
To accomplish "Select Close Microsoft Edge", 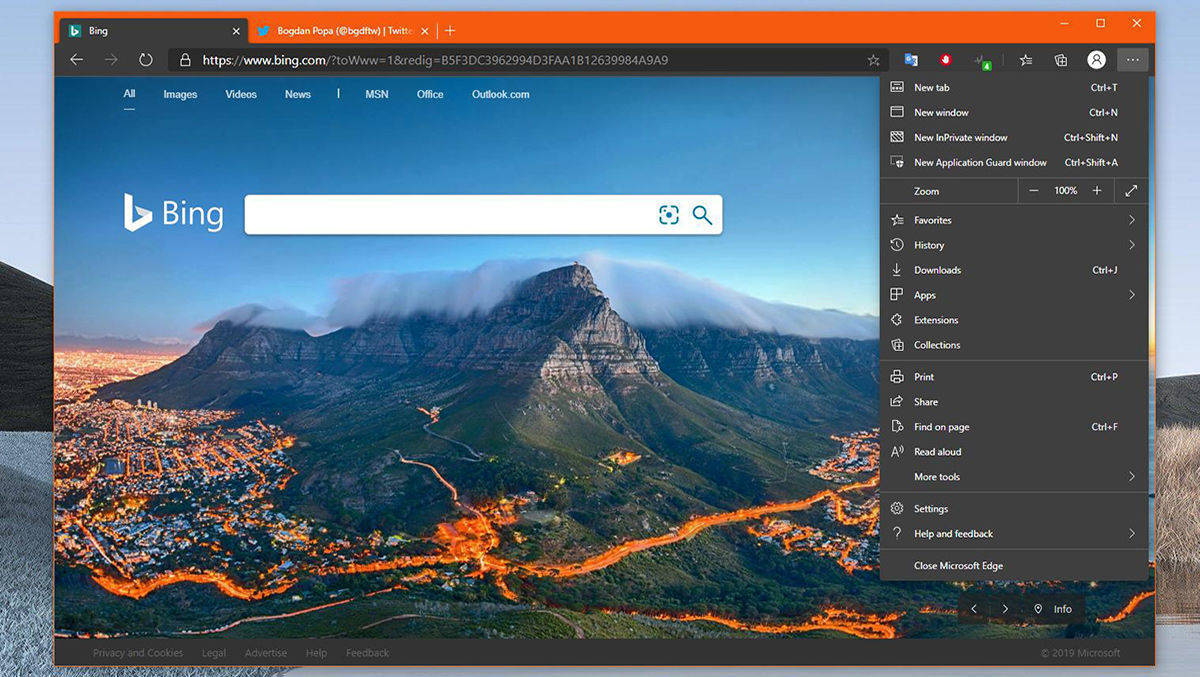I will (1014, 566).
